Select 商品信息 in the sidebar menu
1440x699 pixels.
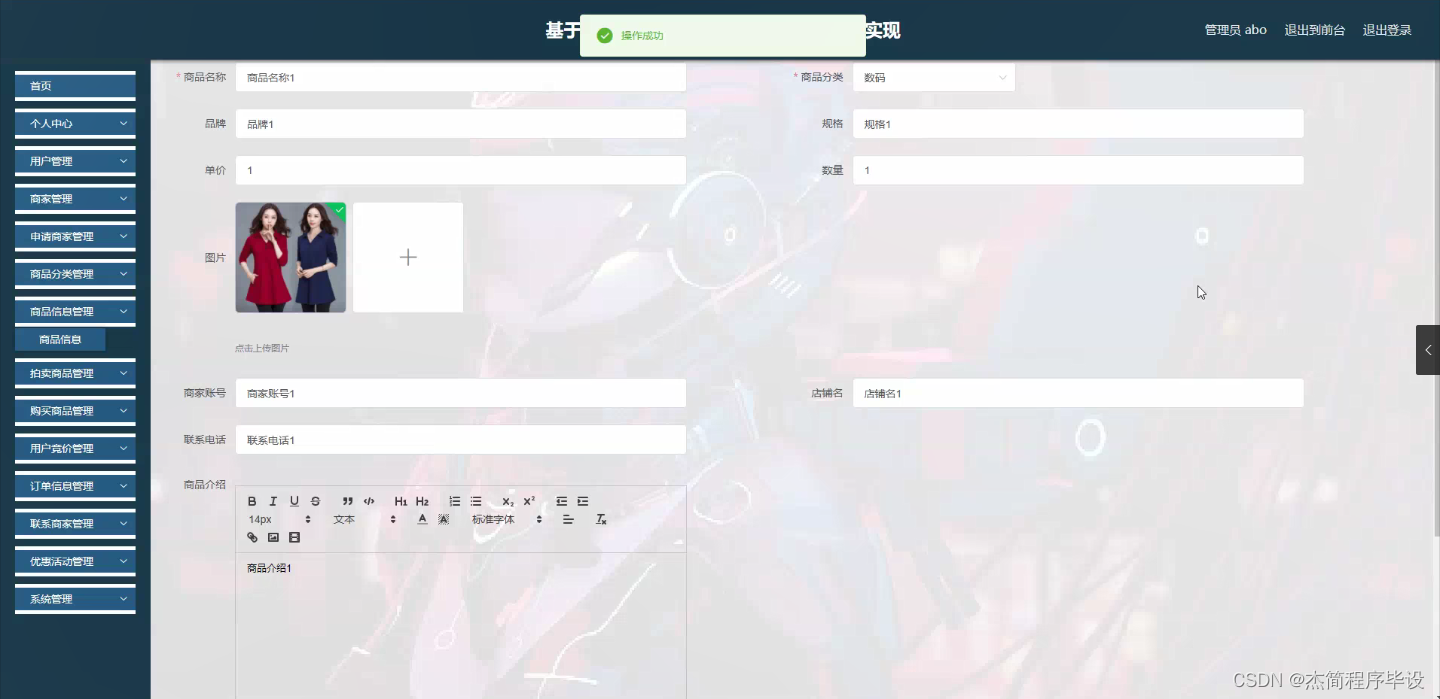coord(60,339)
